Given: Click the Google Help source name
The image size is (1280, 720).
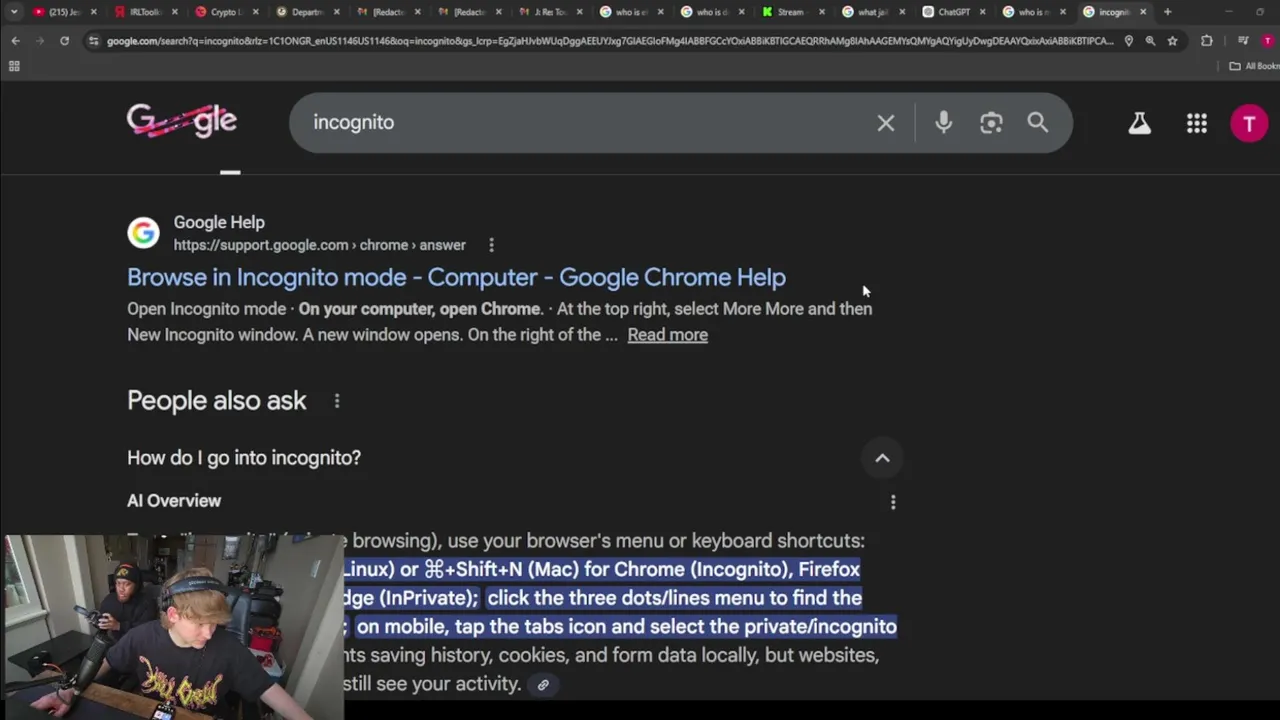Looking at the screenshot, I should coord(219,222).
